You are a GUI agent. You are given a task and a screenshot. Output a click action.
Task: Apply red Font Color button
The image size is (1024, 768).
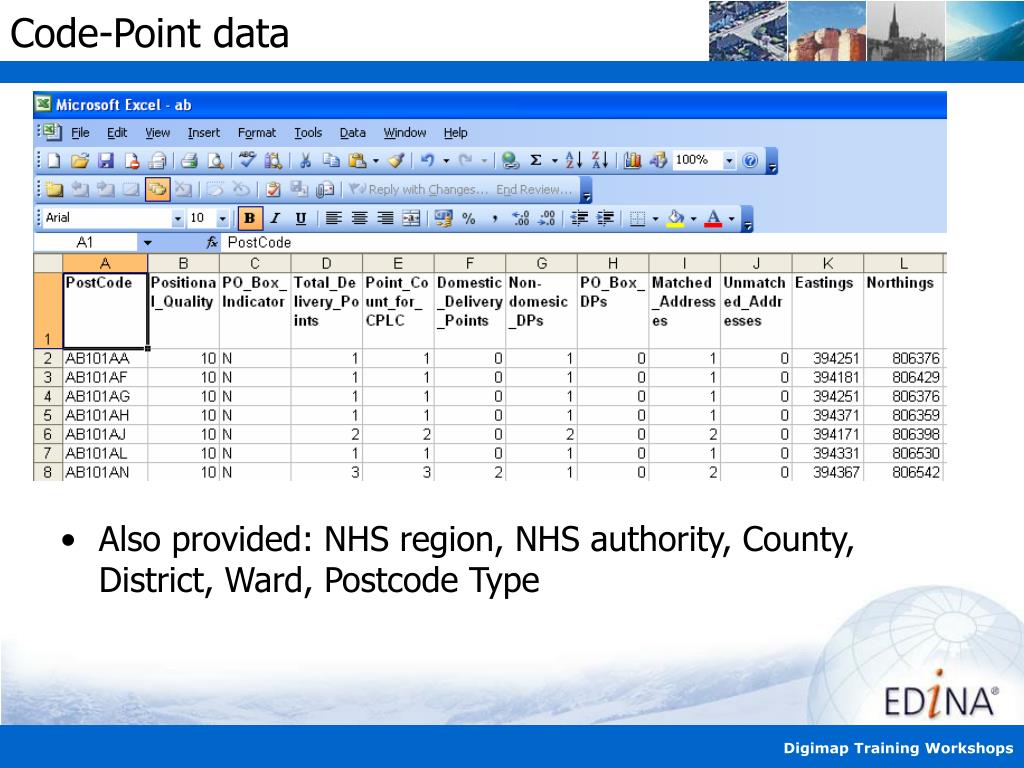(x=713, y=218)
